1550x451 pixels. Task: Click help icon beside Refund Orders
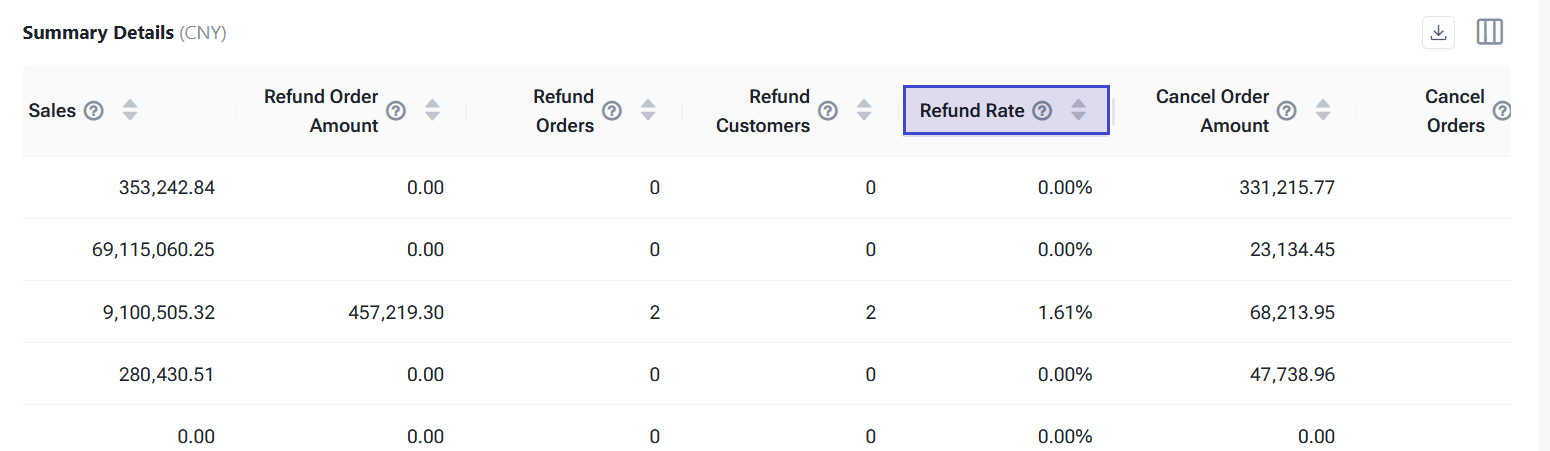pyautogui.click(x=612, y=111)
